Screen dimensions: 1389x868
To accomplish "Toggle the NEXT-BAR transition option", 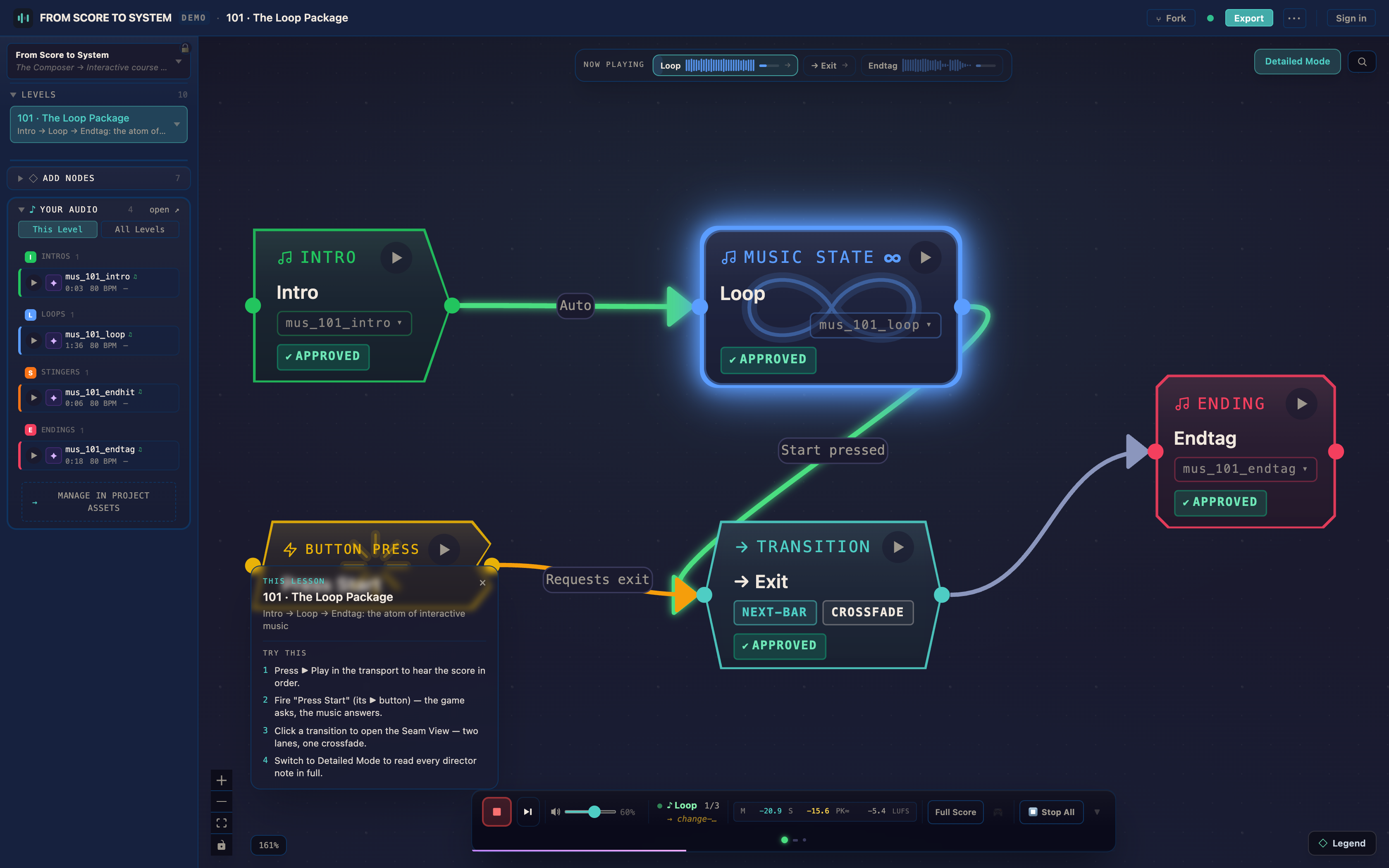I will click(775, 613).
